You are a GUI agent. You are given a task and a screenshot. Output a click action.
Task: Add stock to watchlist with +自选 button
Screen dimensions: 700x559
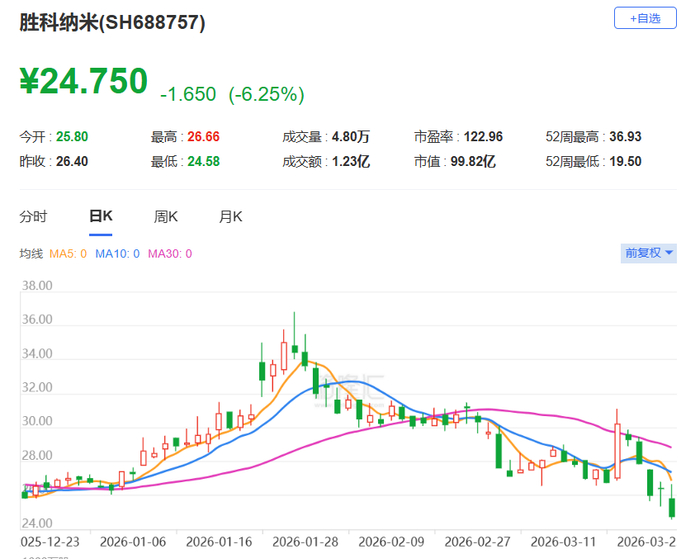point(645,18)
